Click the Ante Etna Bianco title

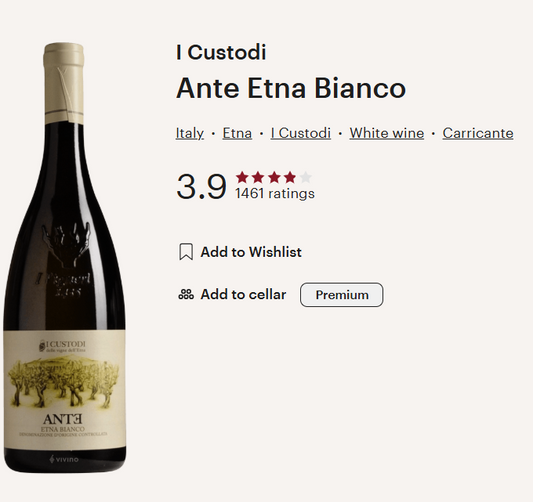[291, 88]
